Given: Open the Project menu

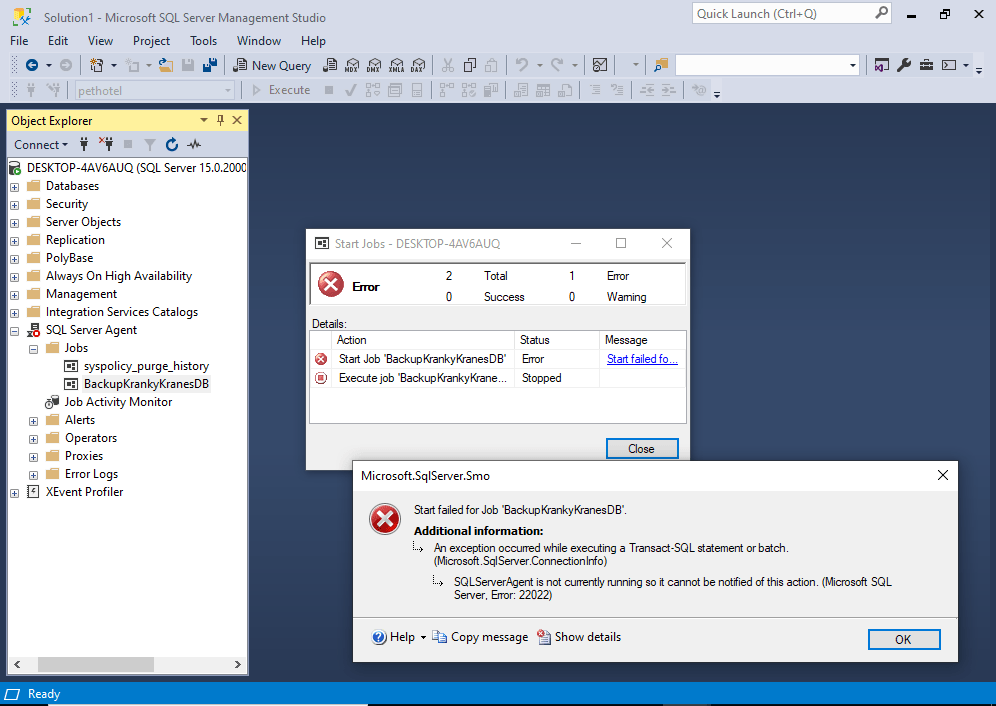Looking at the screenshot, I should point(151,41).
